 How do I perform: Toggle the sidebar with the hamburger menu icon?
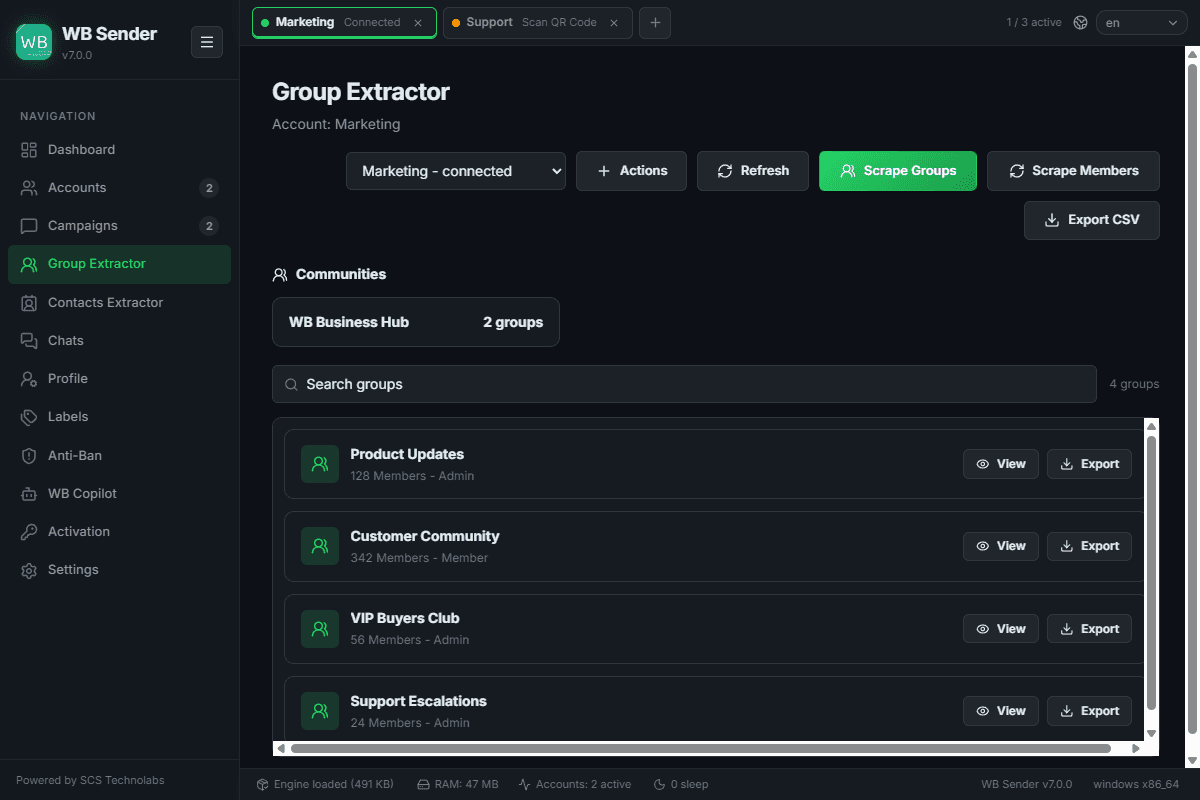point(207,42)
